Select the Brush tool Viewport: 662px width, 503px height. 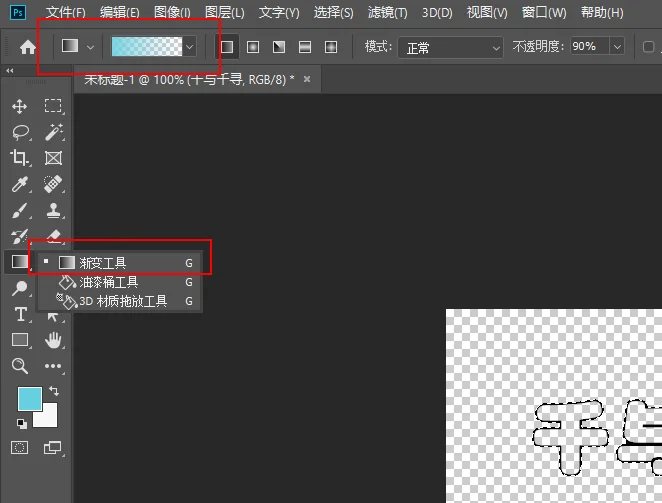pyautogui.click(x=19, y=210)
